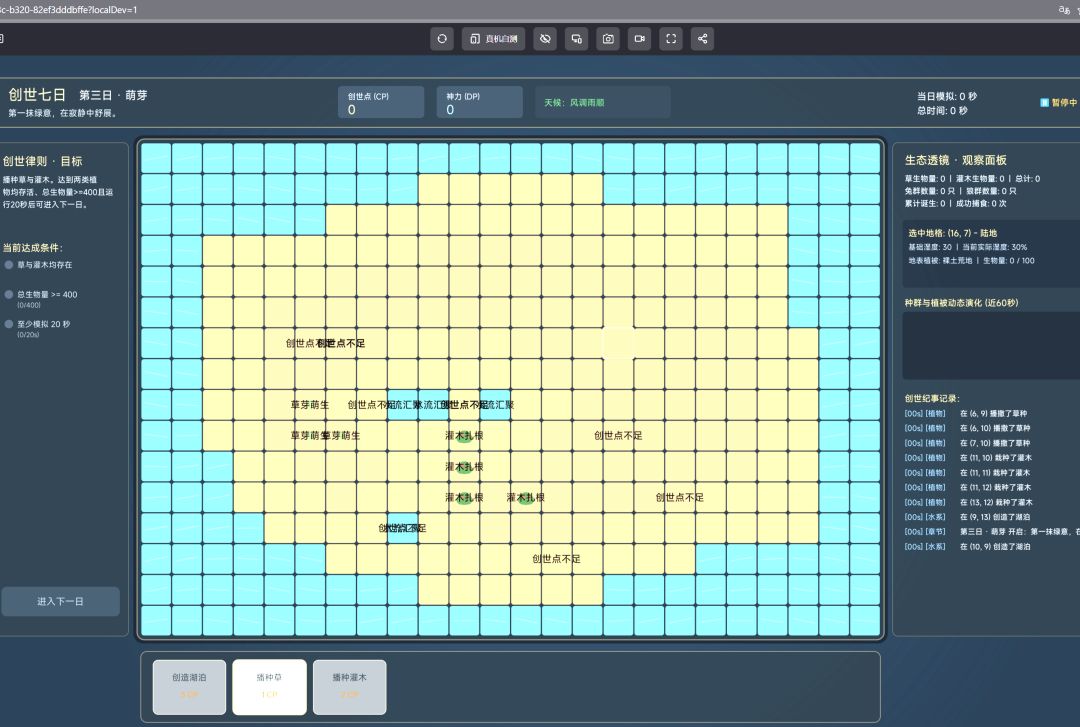Click the 创世律则 · 目标 heading
Image resolution: width=1080 pixels, height=727 pixels.
click(43, 161)
